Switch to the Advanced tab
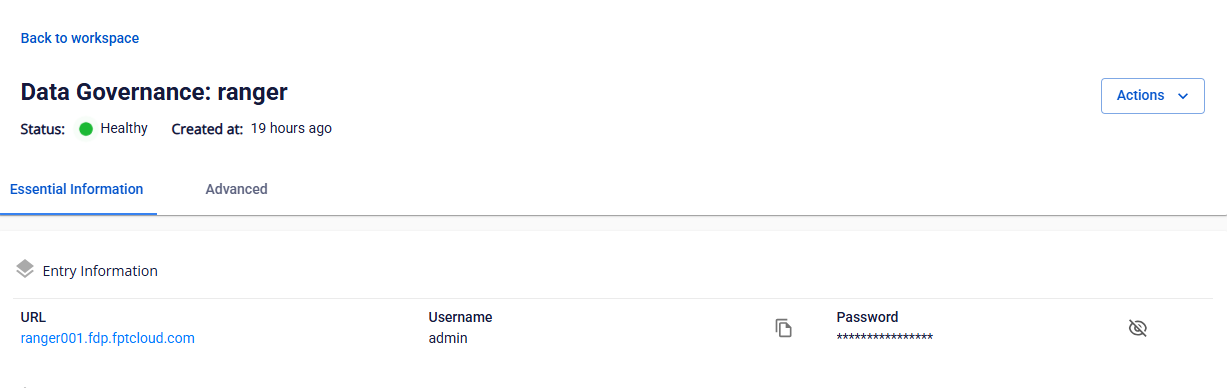Screen dimensions: 1227x388 tap(236, 189)
